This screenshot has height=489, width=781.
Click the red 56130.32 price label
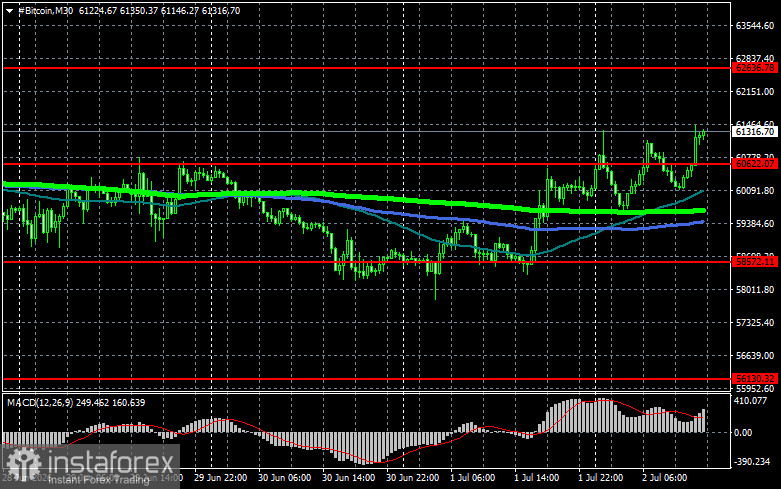click(755, 379)
